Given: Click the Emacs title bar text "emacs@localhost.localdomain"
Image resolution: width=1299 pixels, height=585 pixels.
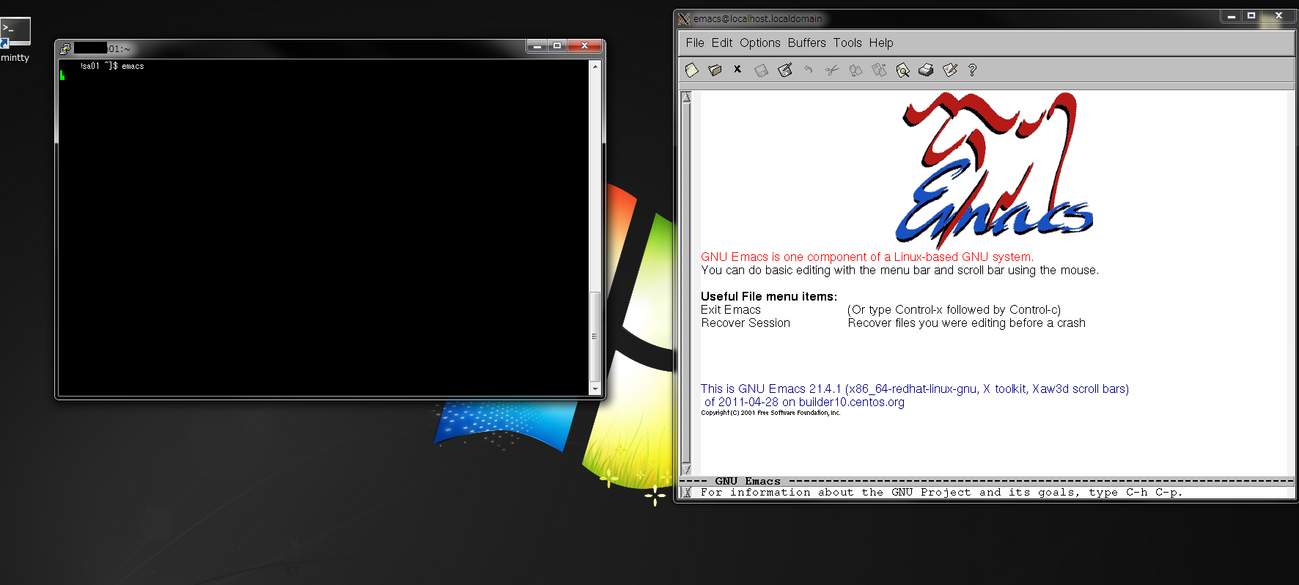Looking at the screenshot, I should click(758, 19).
